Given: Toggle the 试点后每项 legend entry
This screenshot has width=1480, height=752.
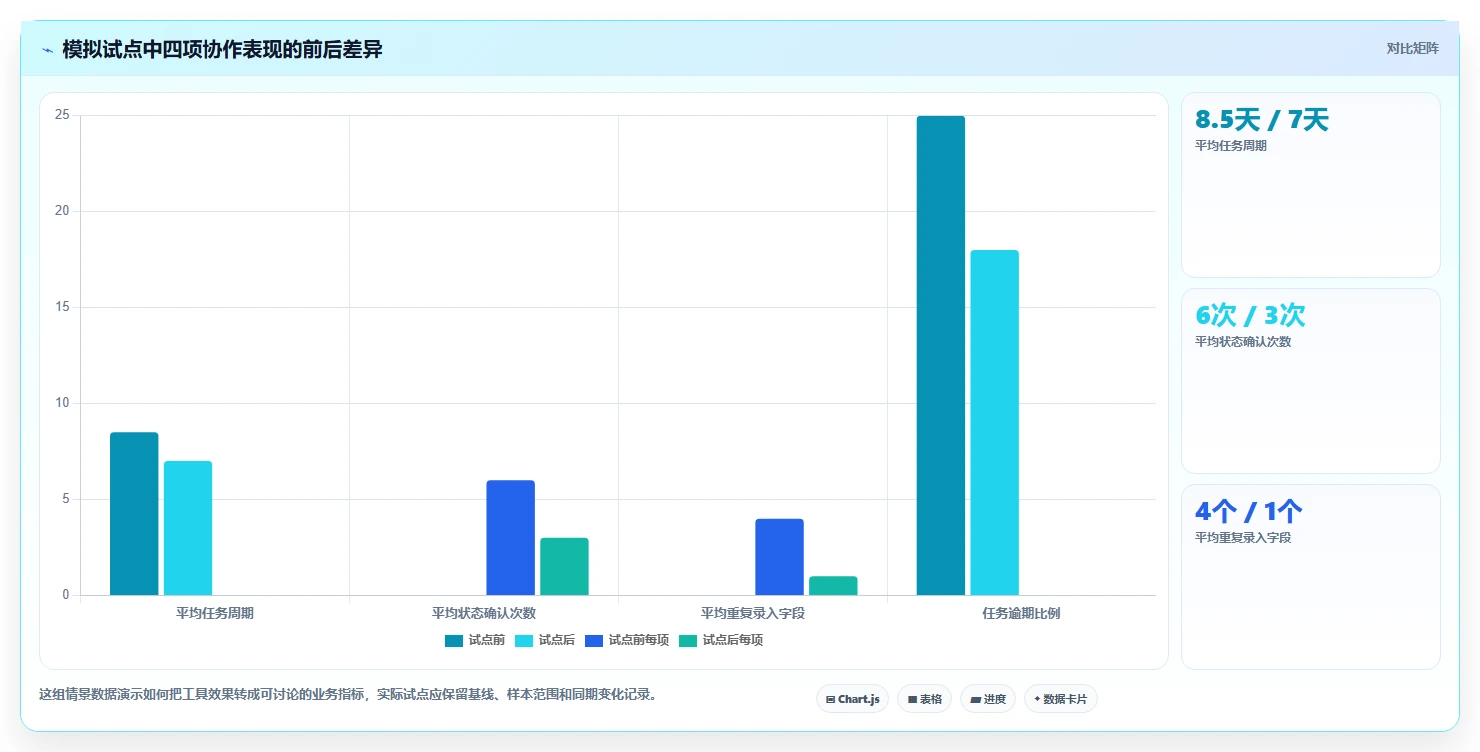Looking at the screenshot, I should point(721,640).
